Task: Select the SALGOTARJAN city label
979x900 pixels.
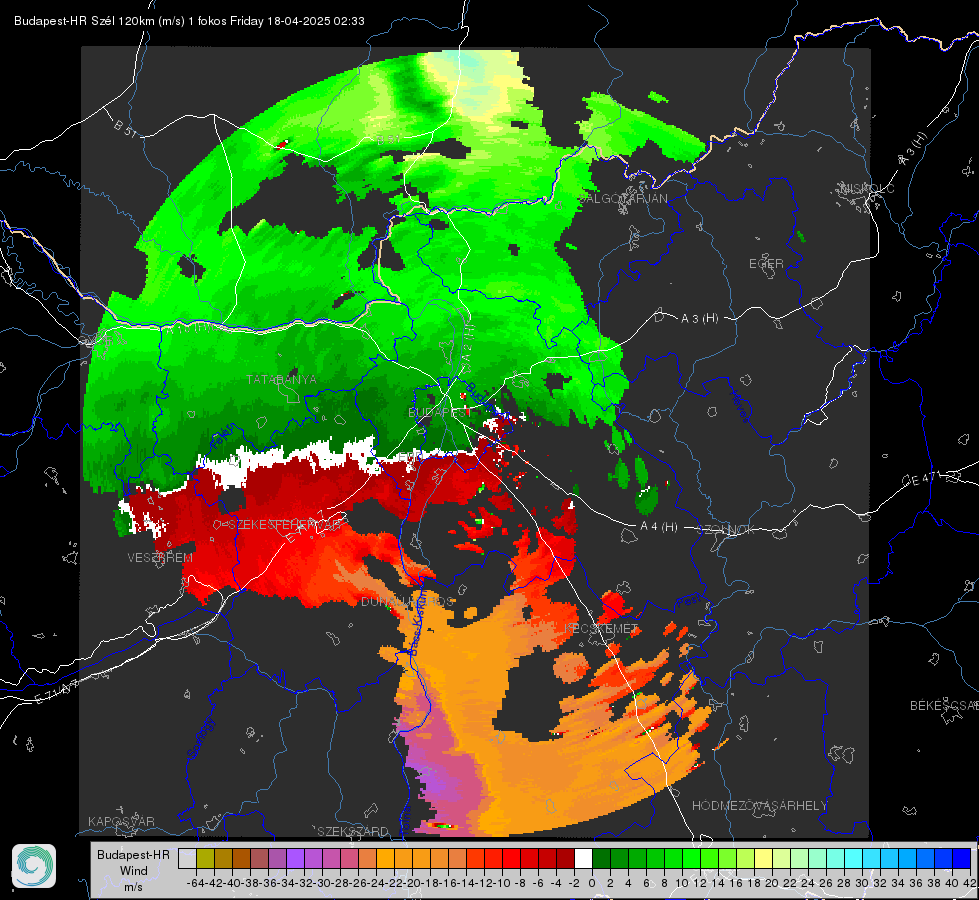Action: [623, 199]
